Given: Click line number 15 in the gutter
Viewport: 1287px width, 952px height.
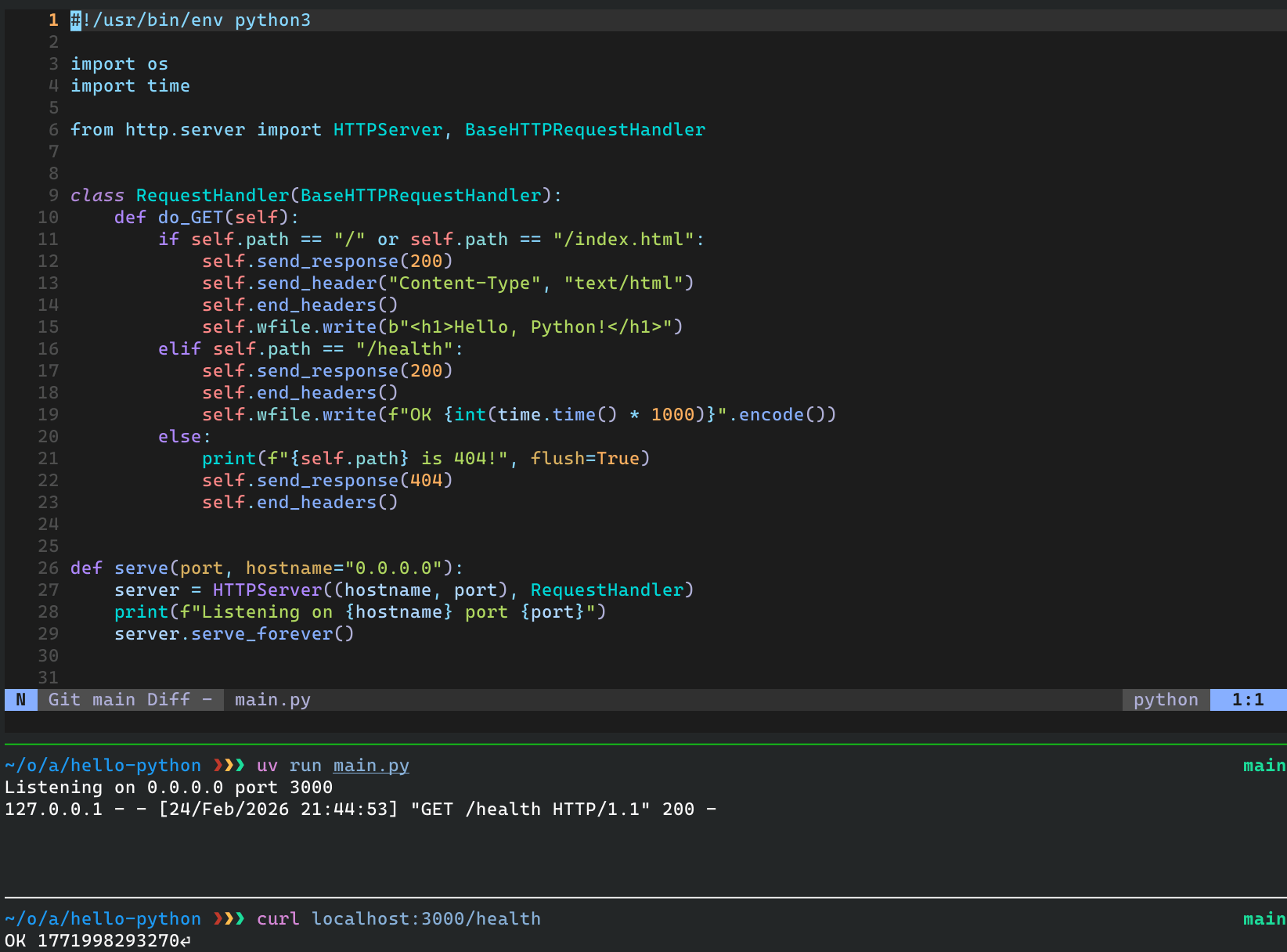Looking at the screenshot, I should pyautogui.click(x=48, y=327).
